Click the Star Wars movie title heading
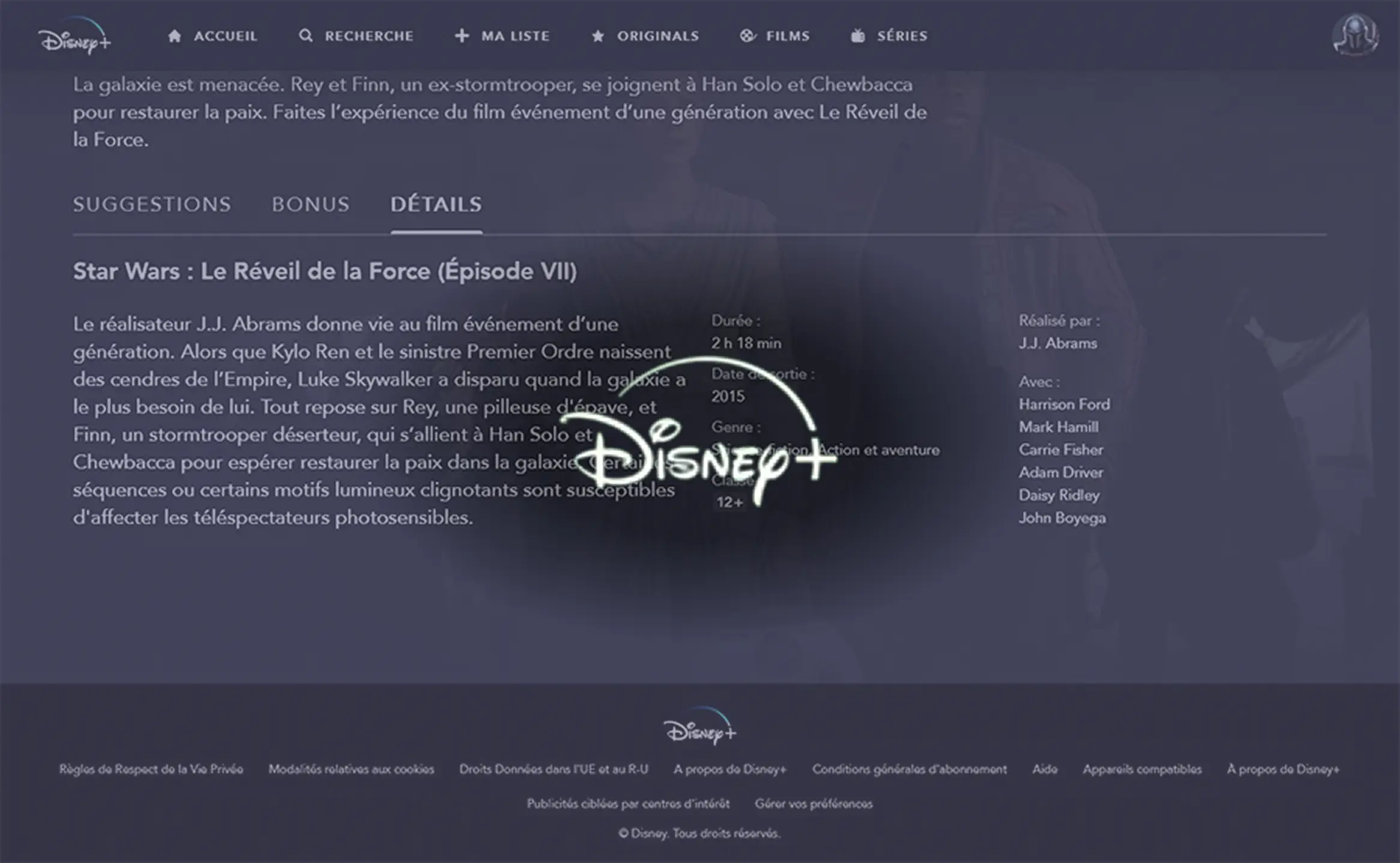 tap(325, 271)
